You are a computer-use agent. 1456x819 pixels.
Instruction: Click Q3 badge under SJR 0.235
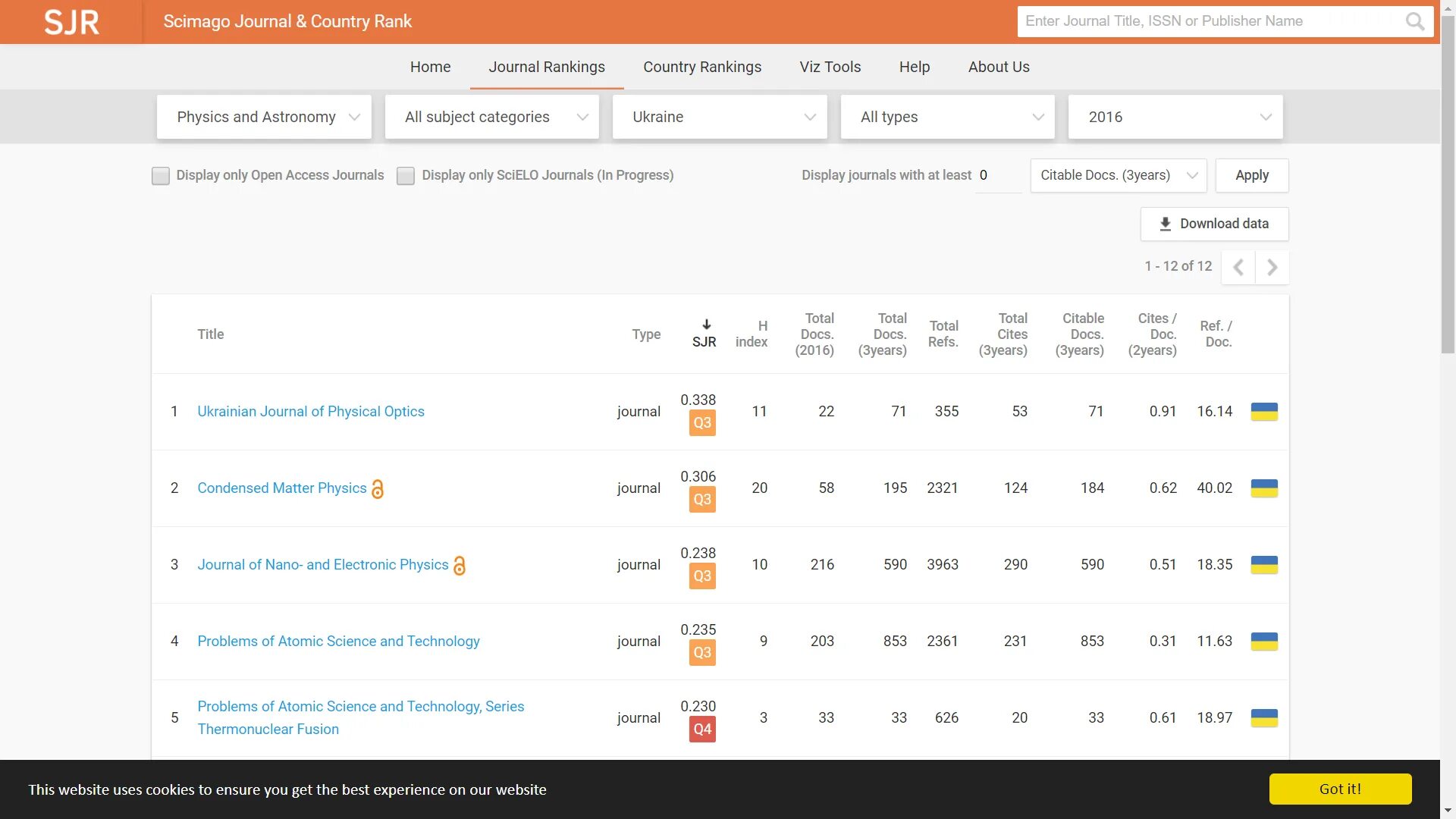[702, 653]
